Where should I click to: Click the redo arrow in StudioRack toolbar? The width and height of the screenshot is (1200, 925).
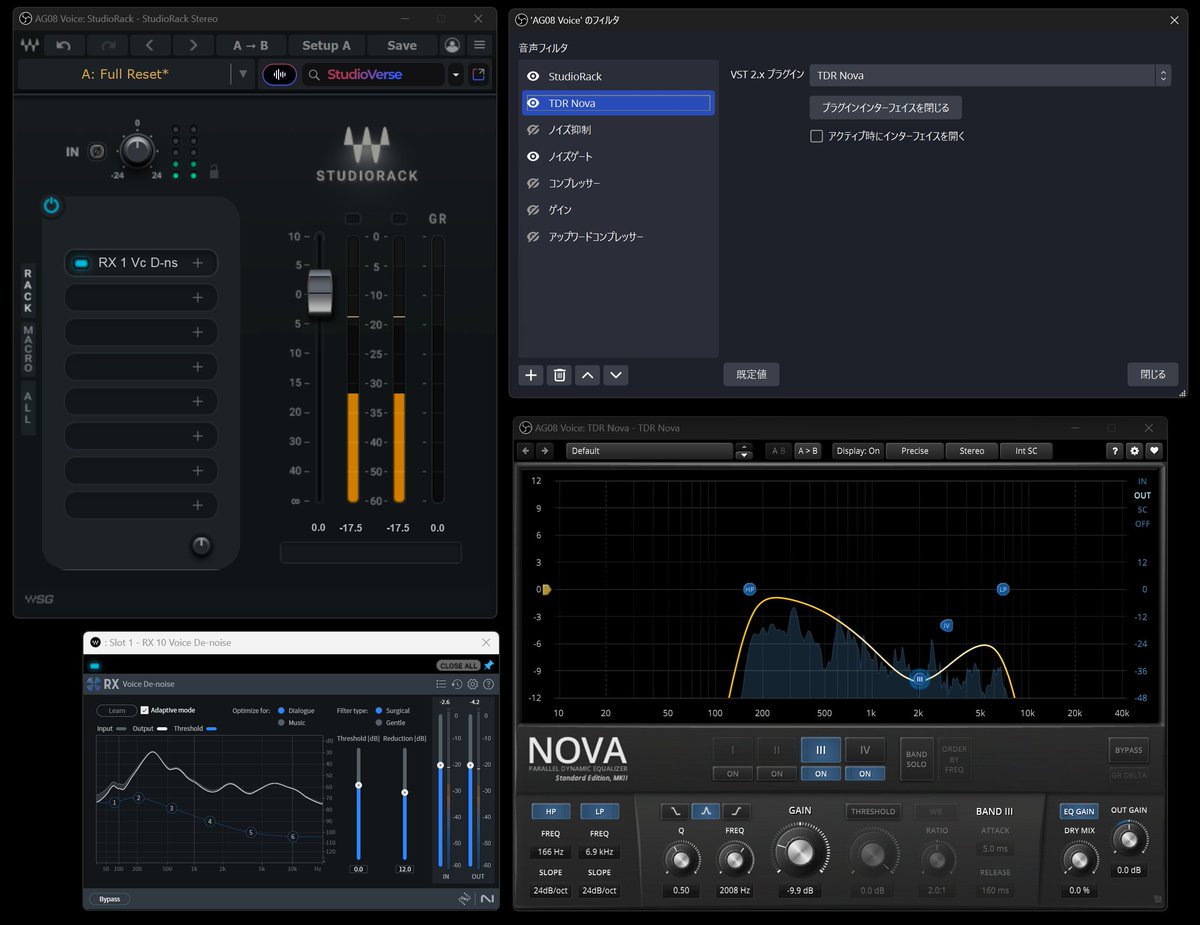point(107,45)
